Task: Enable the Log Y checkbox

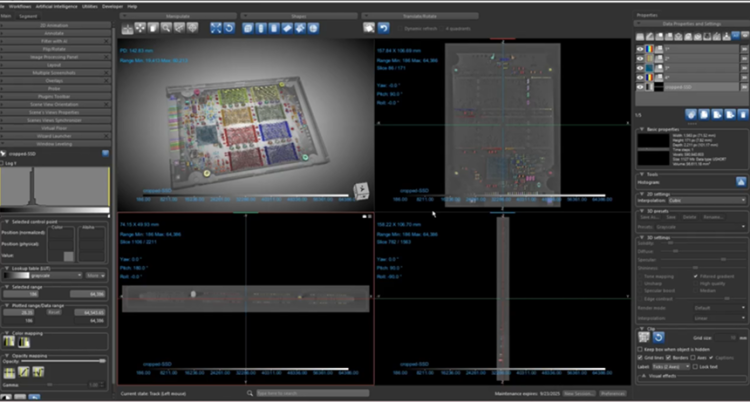Action: point(2,163)
